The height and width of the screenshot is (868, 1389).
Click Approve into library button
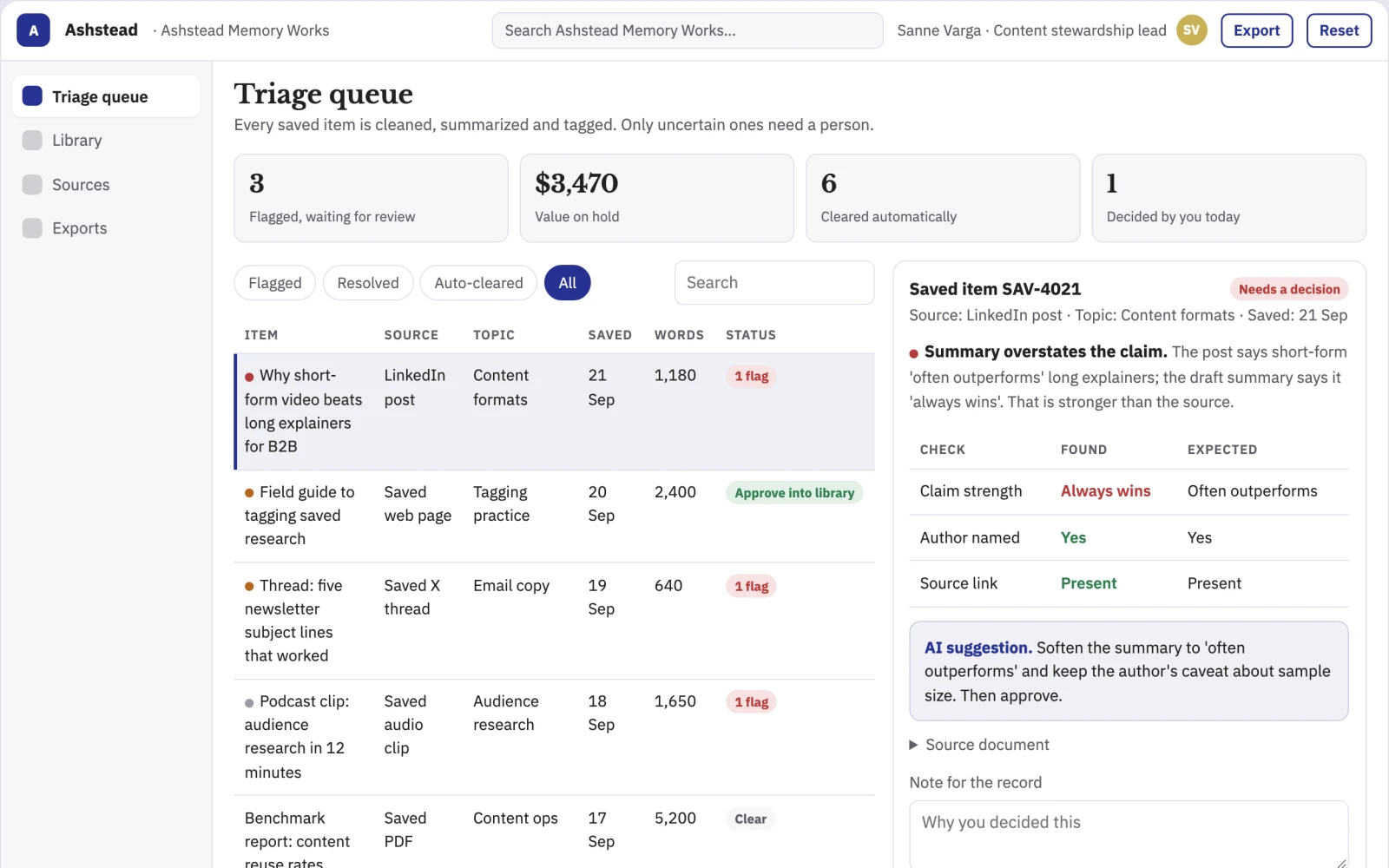coord(794,493)
